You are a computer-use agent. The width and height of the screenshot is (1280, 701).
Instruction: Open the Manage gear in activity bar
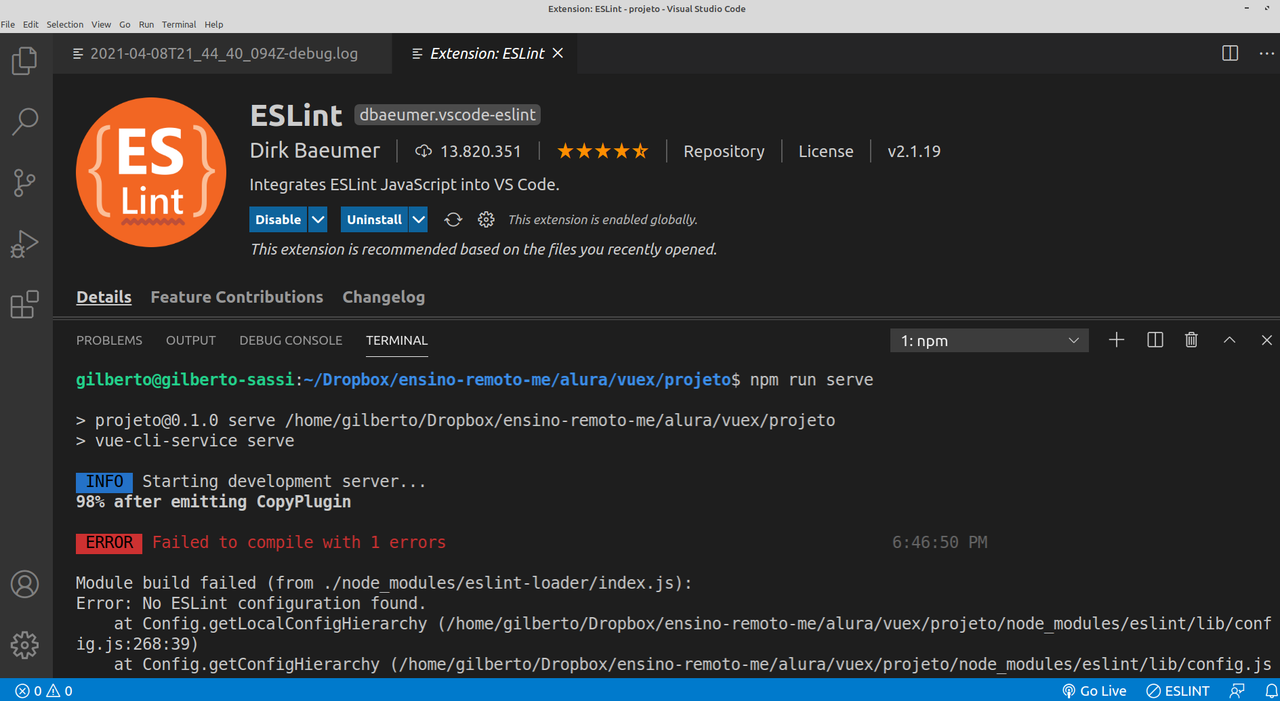tap(24, 645)
